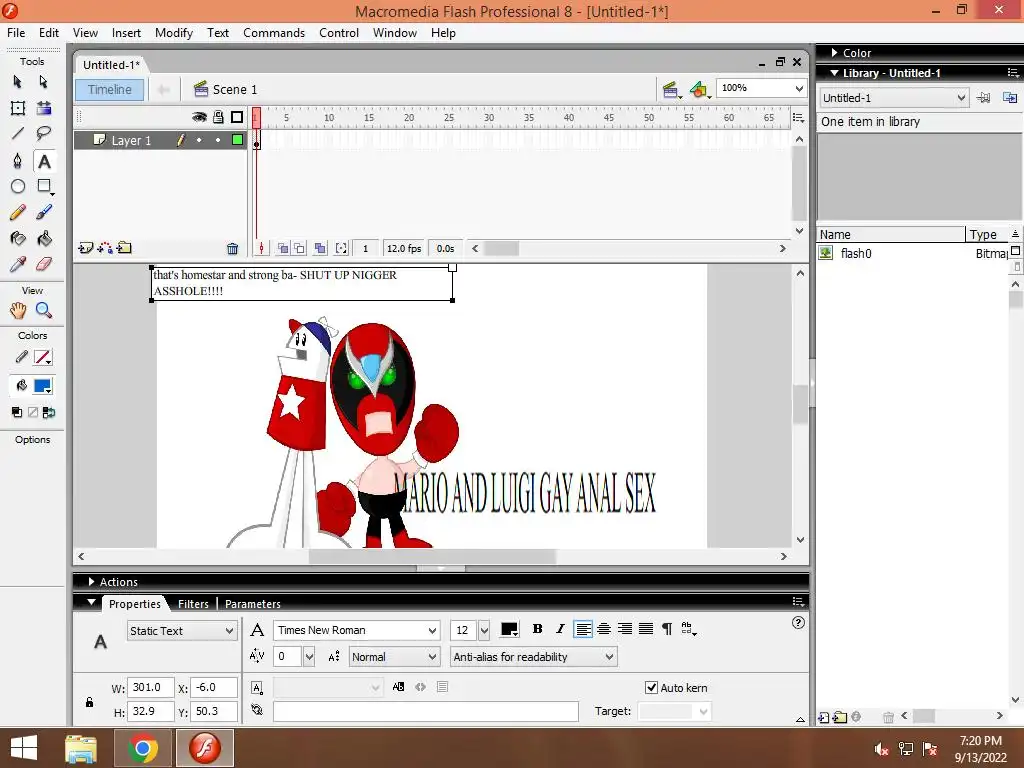Open the font size slider dropdown

pos(484,630)
